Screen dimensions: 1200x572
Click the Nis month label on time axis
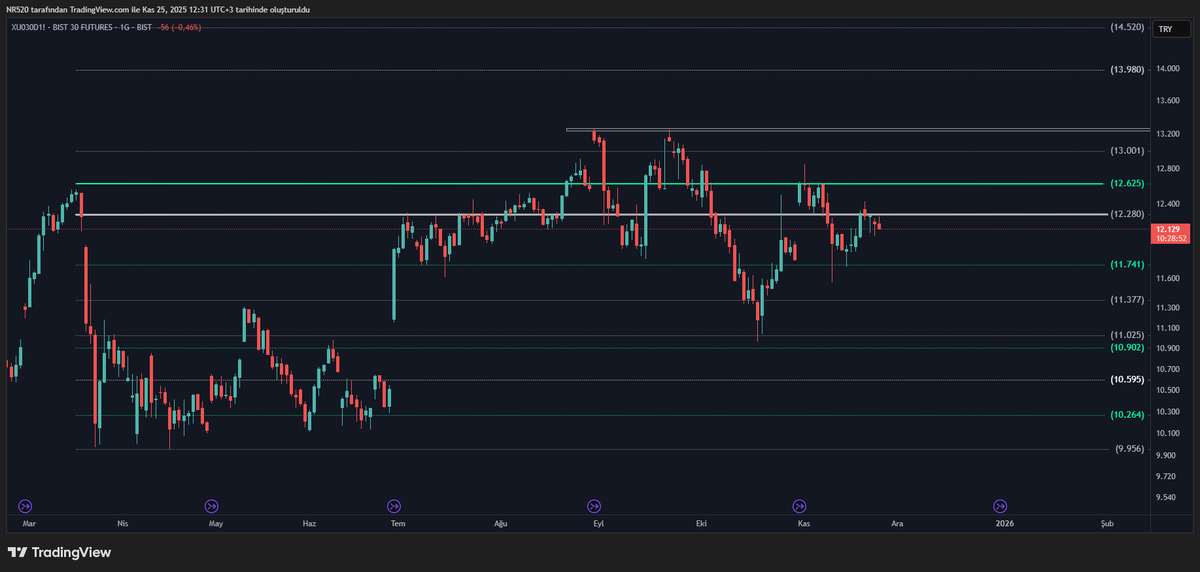(123, 523)
